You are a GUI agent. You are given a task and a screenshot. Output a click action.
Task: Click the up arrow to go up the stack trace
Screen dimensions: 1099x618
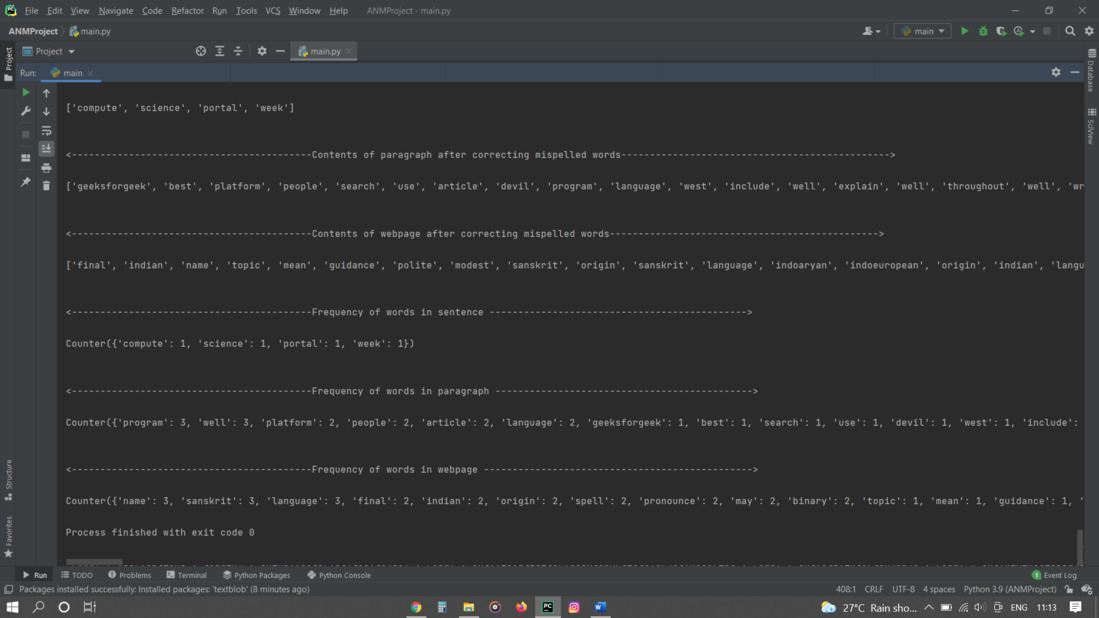(x=46, y=92)
